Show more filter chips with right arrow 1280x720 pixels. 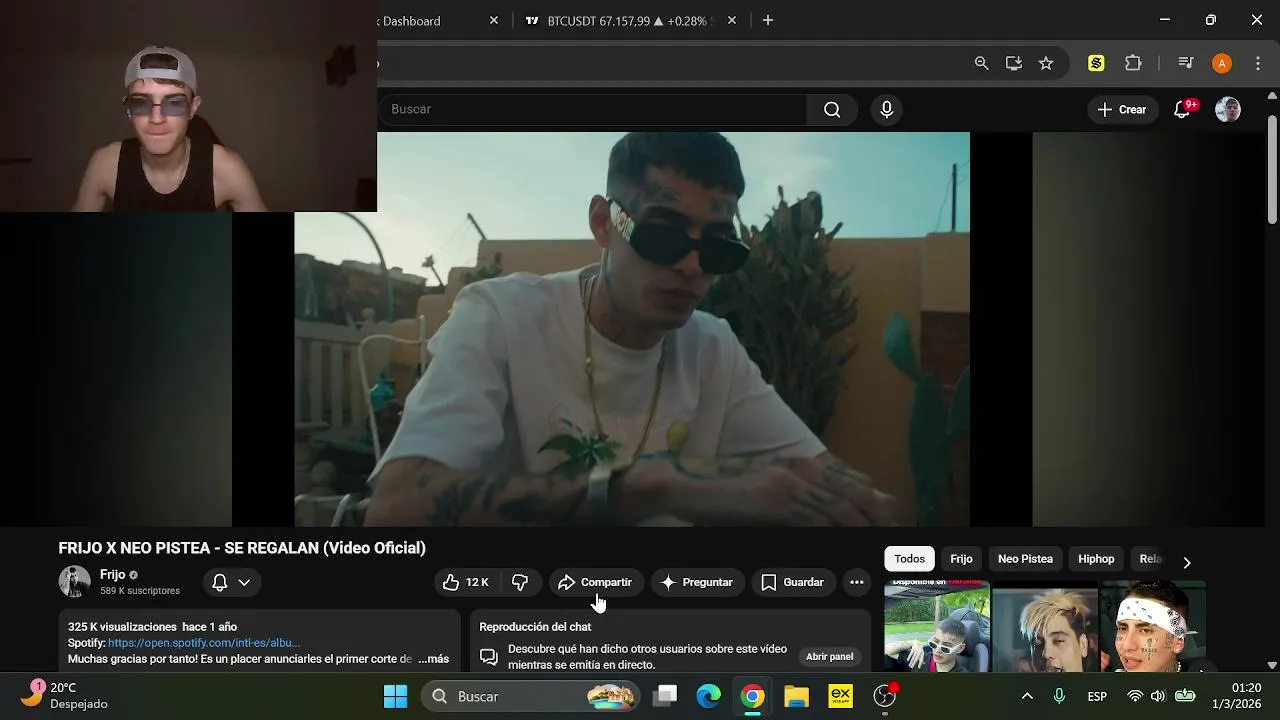(1186, 562)
